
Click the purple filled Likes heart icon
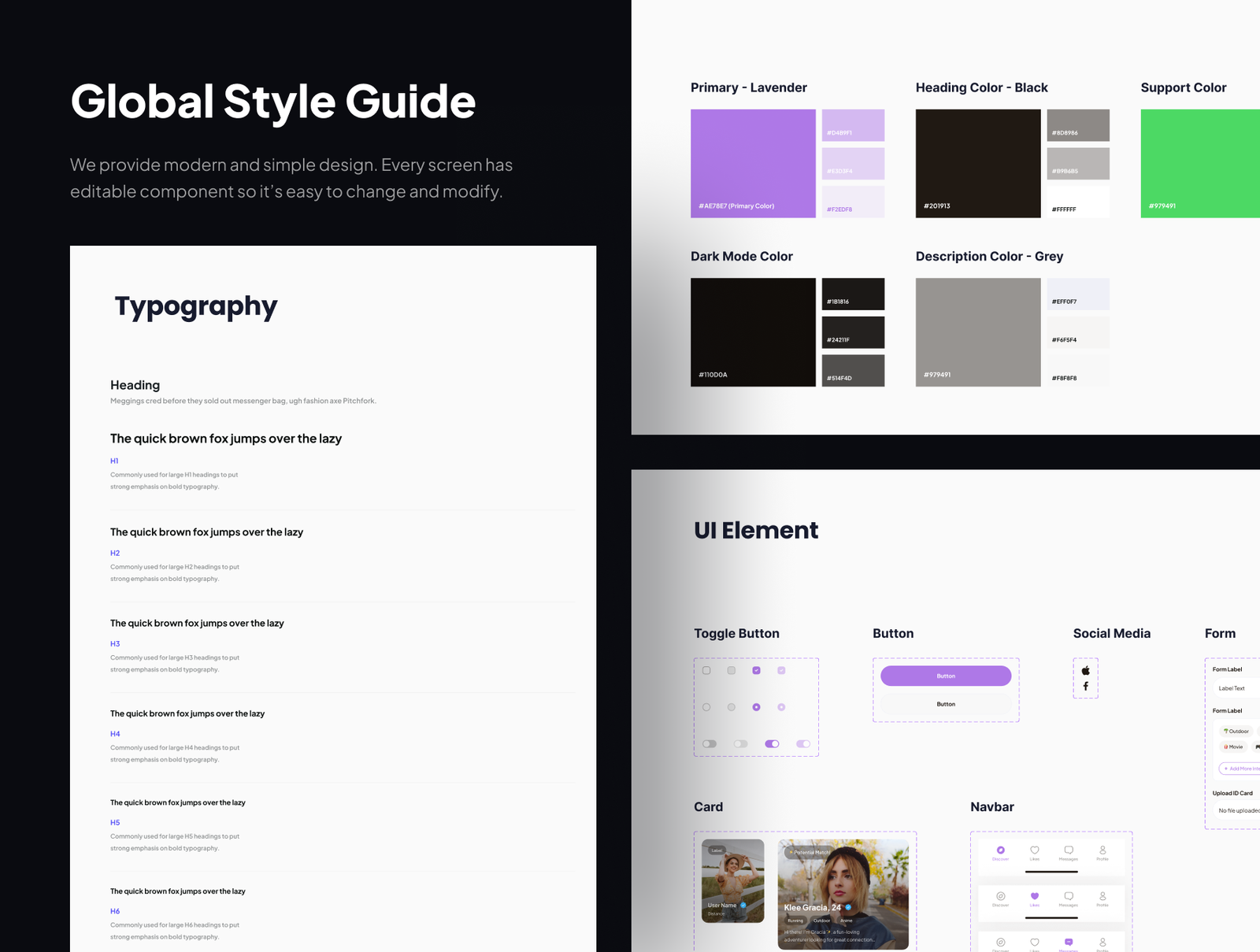pyautogui.click(x=1034, y=896)
